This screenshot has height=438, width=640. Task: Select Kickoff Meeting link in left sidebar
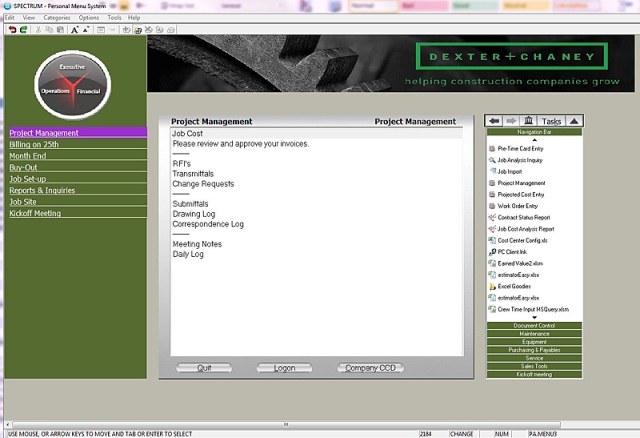78,213
